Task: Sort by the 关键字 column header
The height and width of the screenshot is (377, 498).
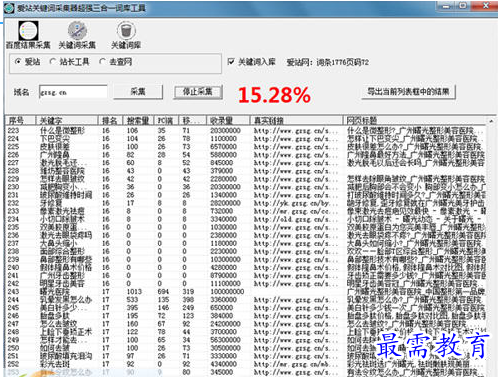Action: tap(66, 120)
